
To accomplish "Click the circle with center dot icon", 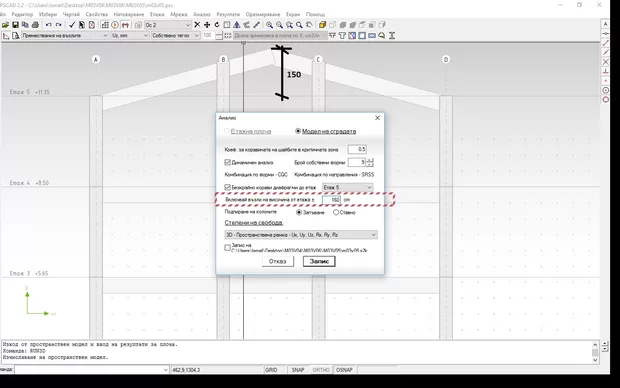I will point(605,90).
